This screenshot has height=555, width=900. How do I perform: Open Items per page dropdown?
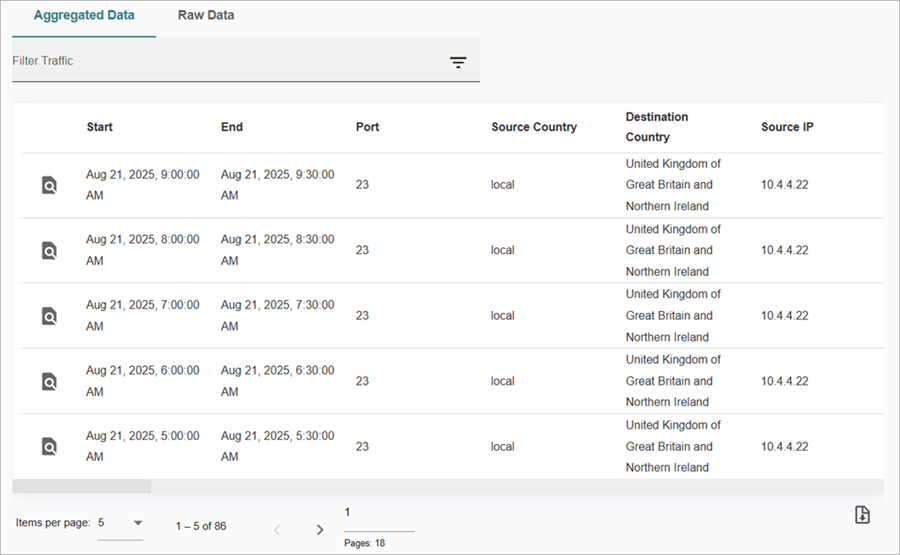[x=120, y=523]
